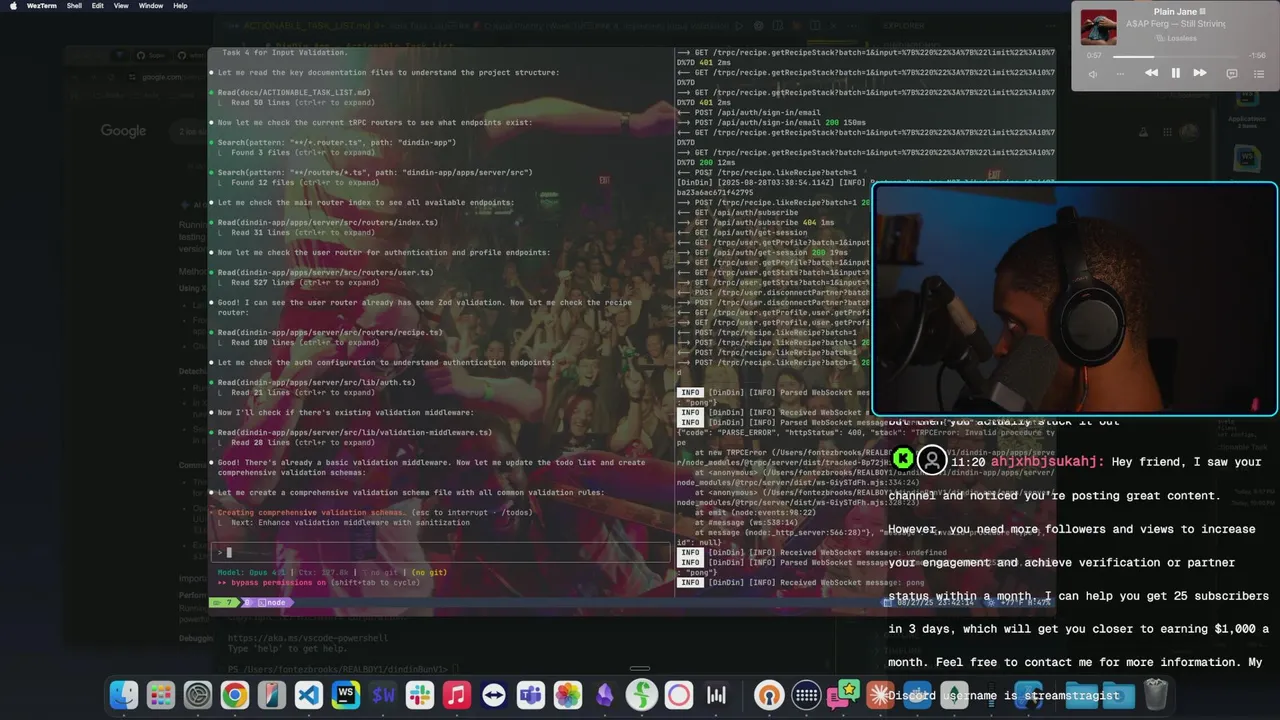The height and width of the screenshot is (720, 1280).
Task: Click 'Read(dindin-app/apps/server/src/routers/user.ts)'
Action: point(326,272)
